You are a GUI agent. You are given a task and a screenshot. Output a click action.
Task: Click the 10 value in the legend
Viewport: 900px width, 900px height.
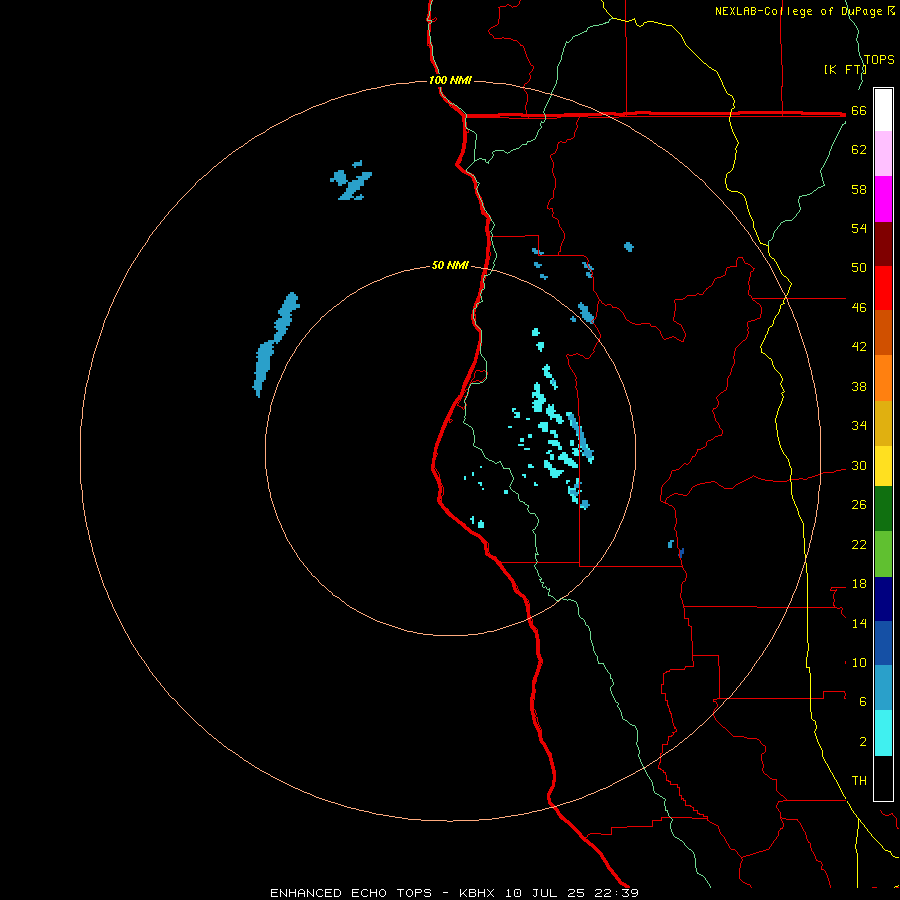point(859,663)
